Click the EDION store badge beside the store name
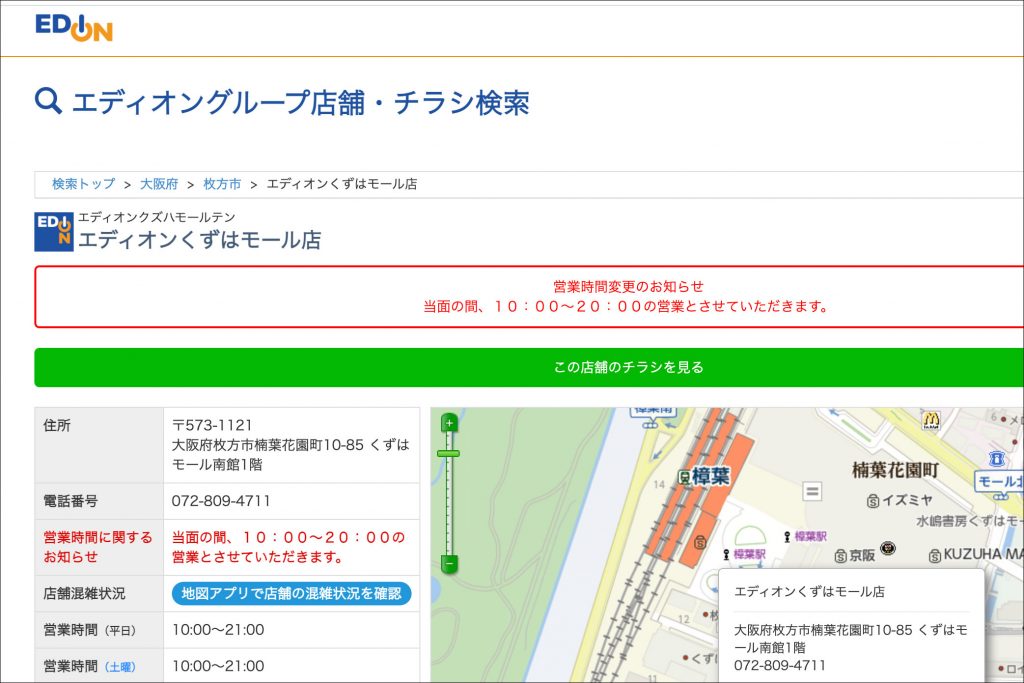 click(54, 232)
